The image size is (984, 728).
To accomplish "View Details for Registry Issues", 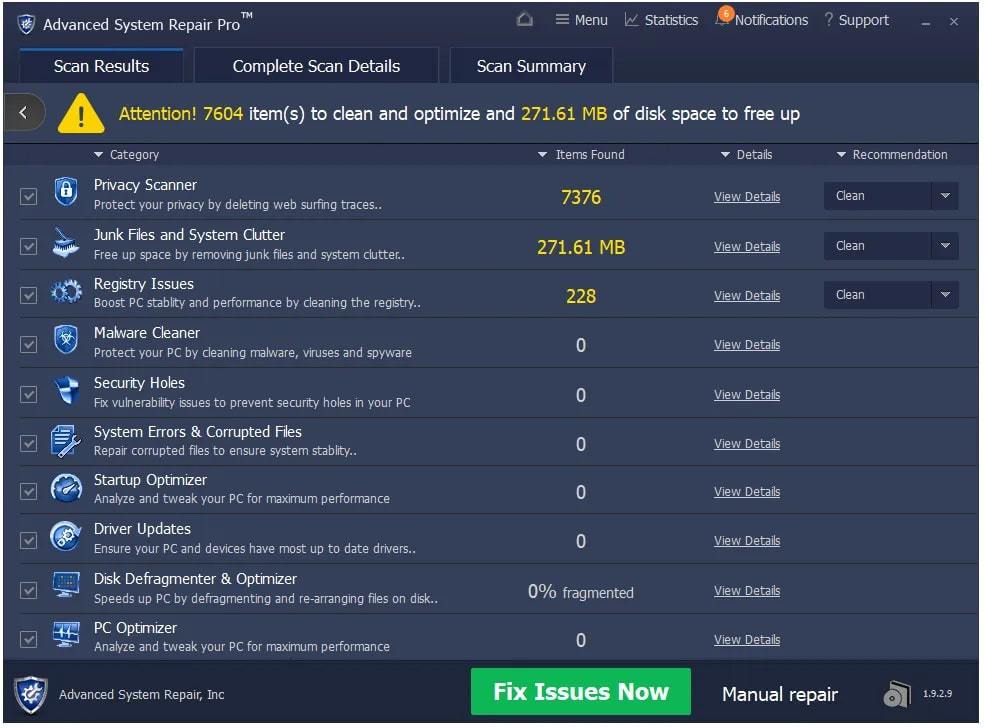I will tap(747, 296).
